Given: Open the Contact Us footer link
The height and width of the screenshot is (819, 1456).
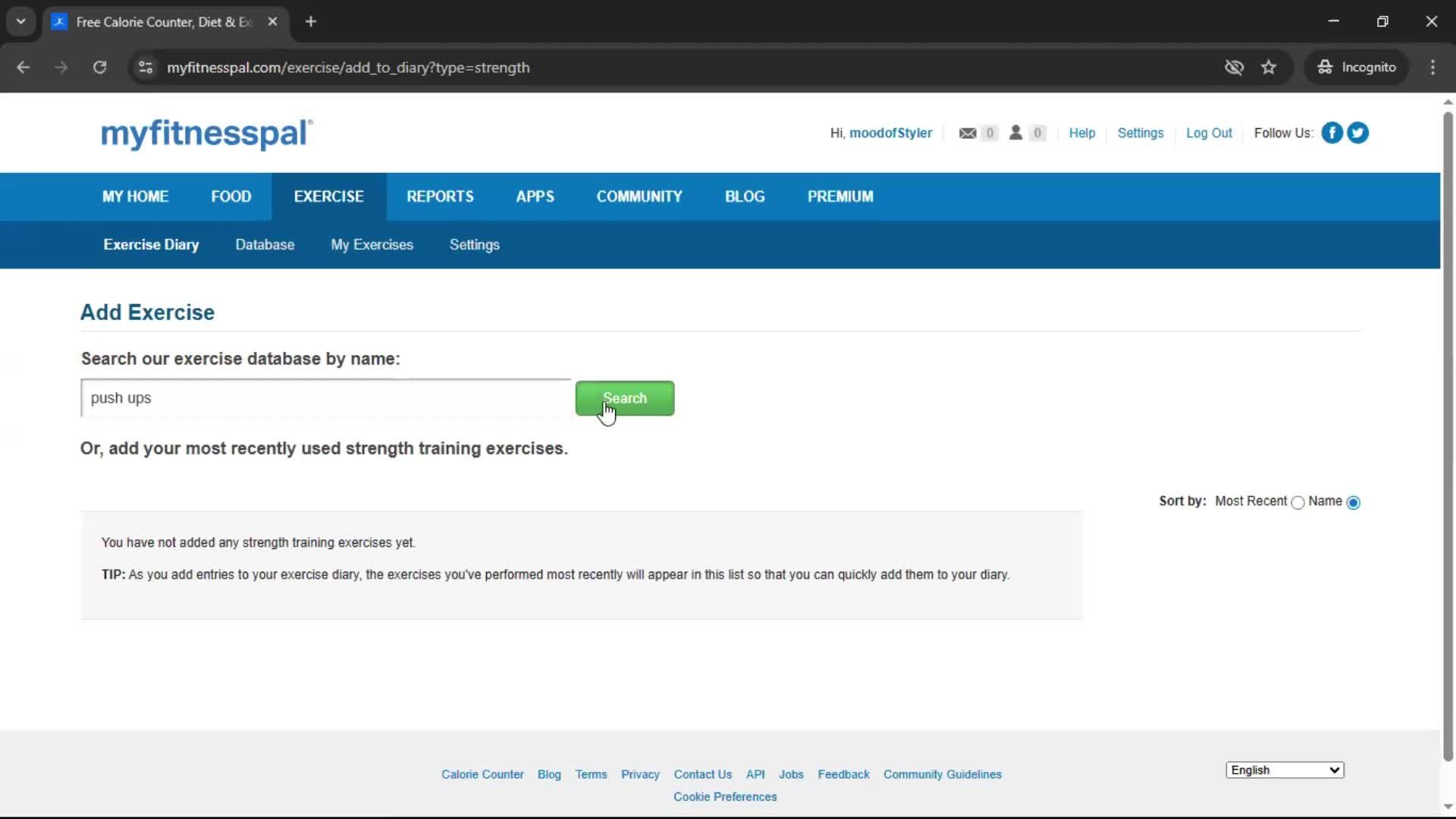Looking at the screenshot, I should [x=702, y=774].
